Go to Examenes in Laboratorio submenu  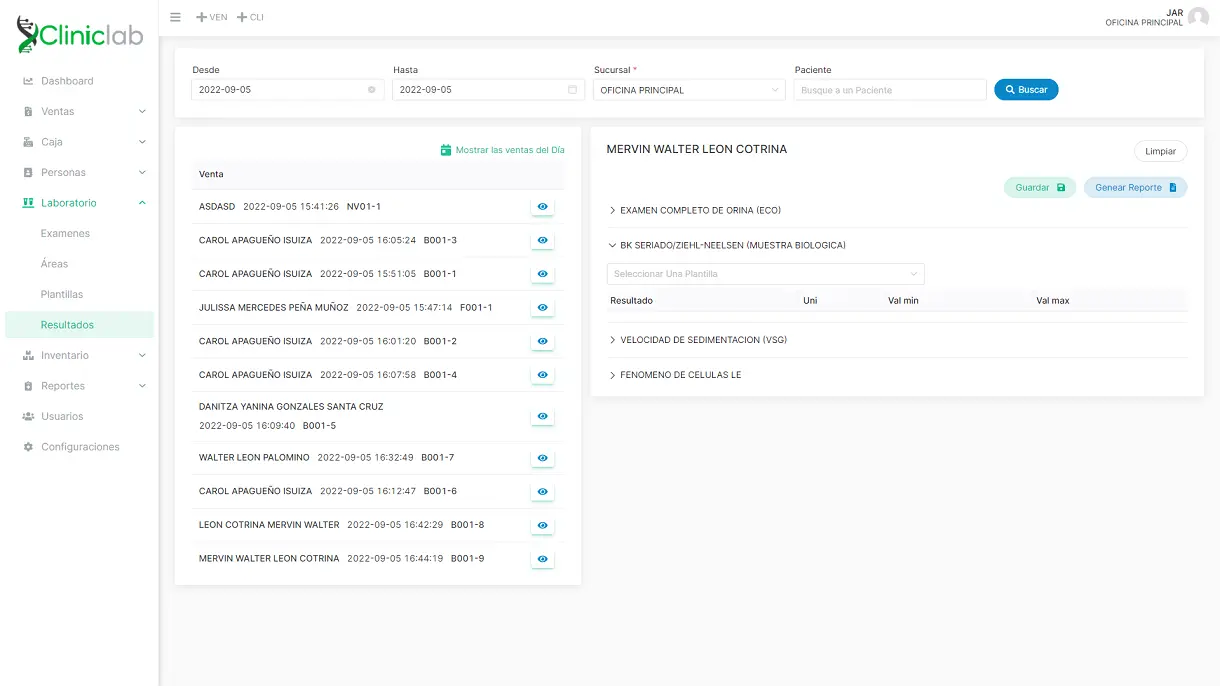point(65,233)
